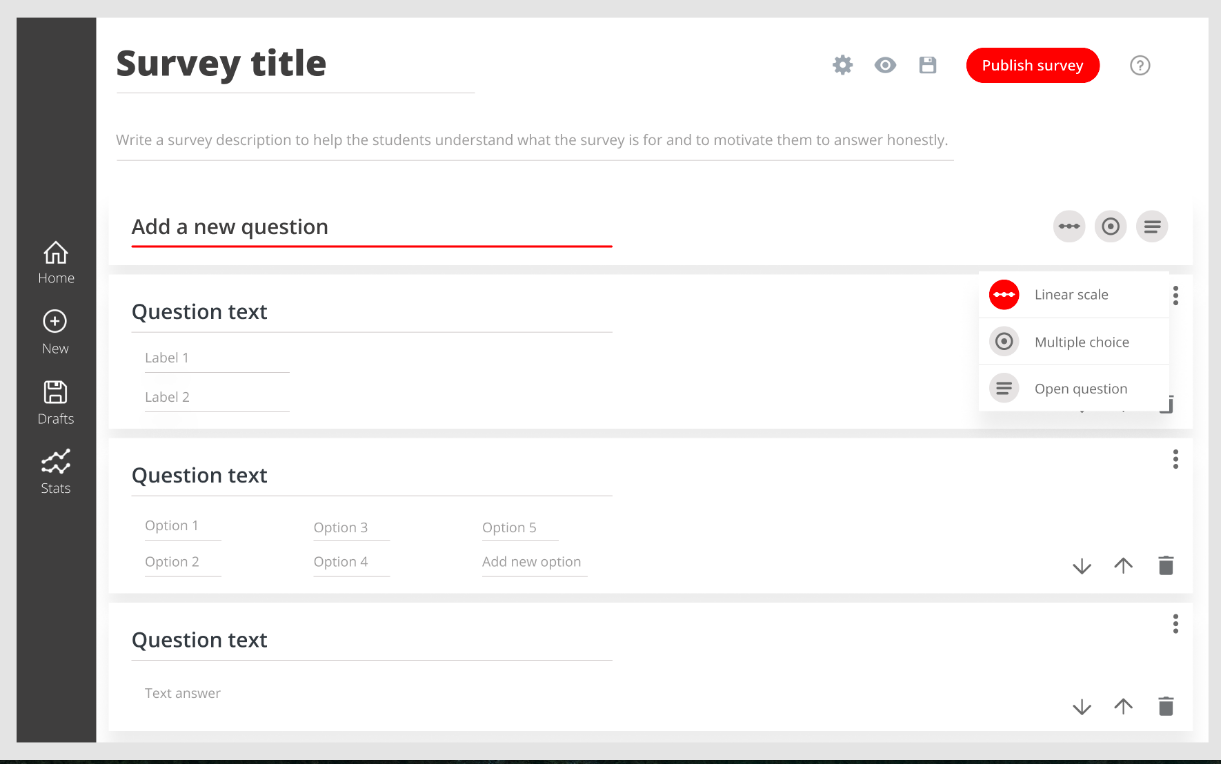Preview the survey with the eye icon
The width and height of the screenshot is (1221, 764).
coord(885,66)
